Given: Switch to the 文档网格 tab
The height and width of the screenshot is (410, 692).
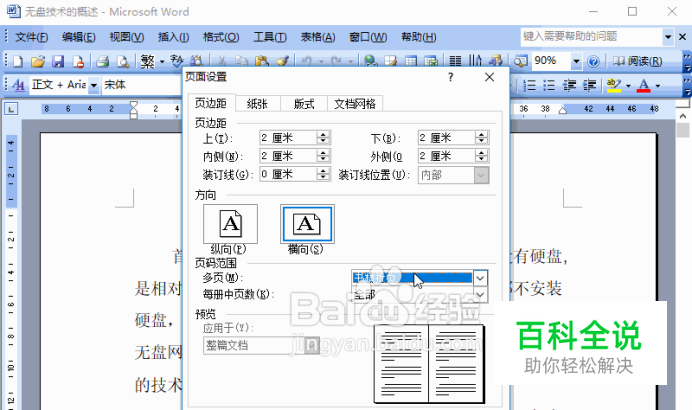Looking at the screenshot, I should 355,104.
